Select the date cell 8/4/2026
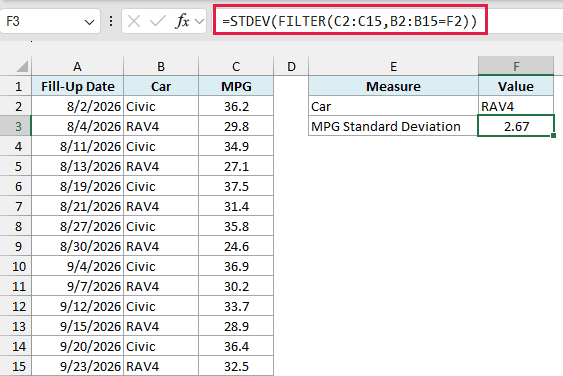Viewport: 563px width, 376px height. tap(78, 126)
